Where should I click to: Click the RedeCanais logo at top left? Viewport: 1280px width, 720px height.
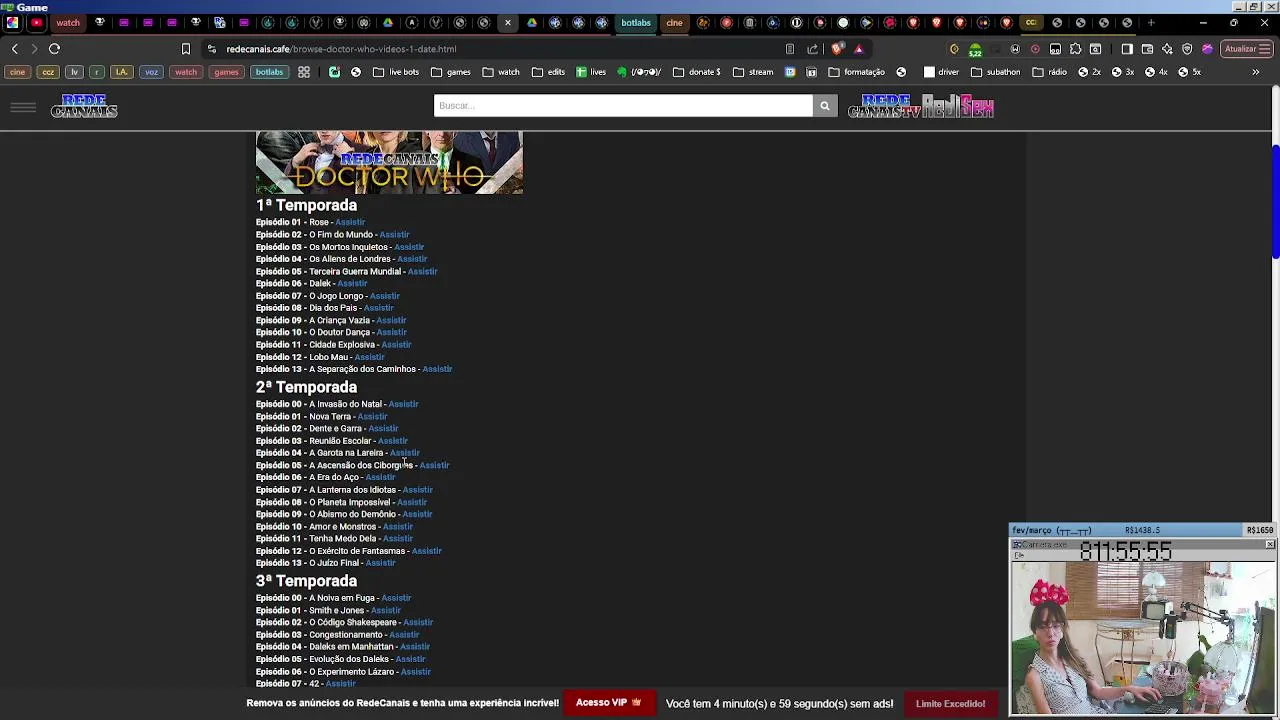coord(84,106)
